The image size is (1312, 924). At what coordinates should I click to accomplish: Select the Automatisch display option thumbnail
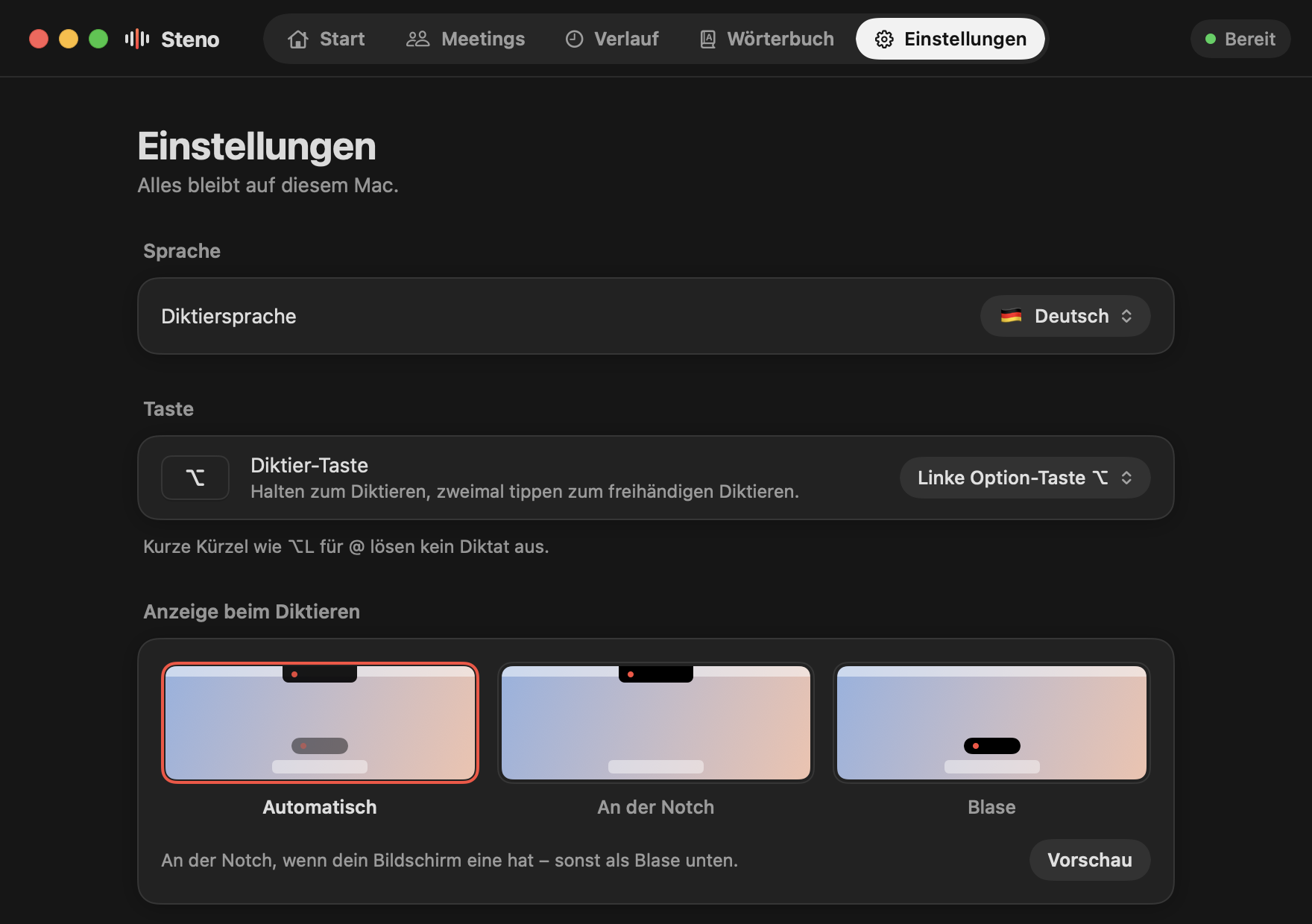click(x=320, y=723)
